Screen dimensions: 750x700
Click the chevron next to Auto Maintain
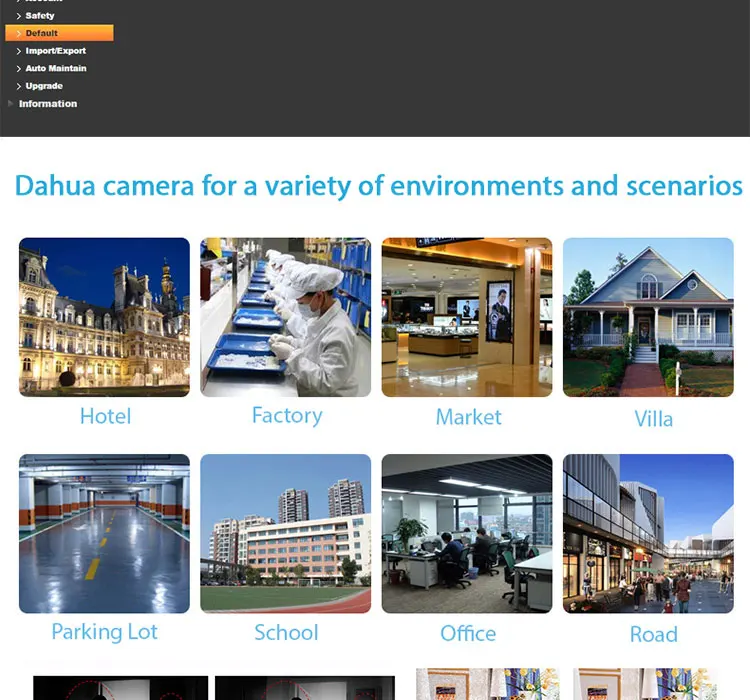coord(19,69)
